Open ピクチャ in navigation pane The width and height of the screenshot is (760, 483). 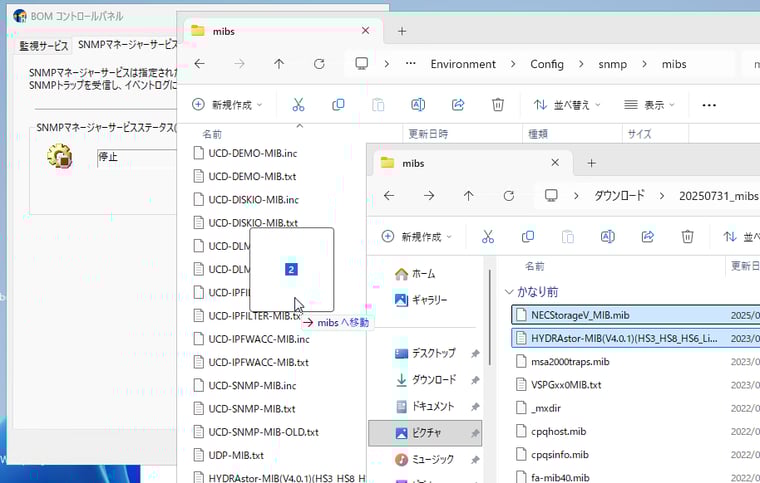425,433
